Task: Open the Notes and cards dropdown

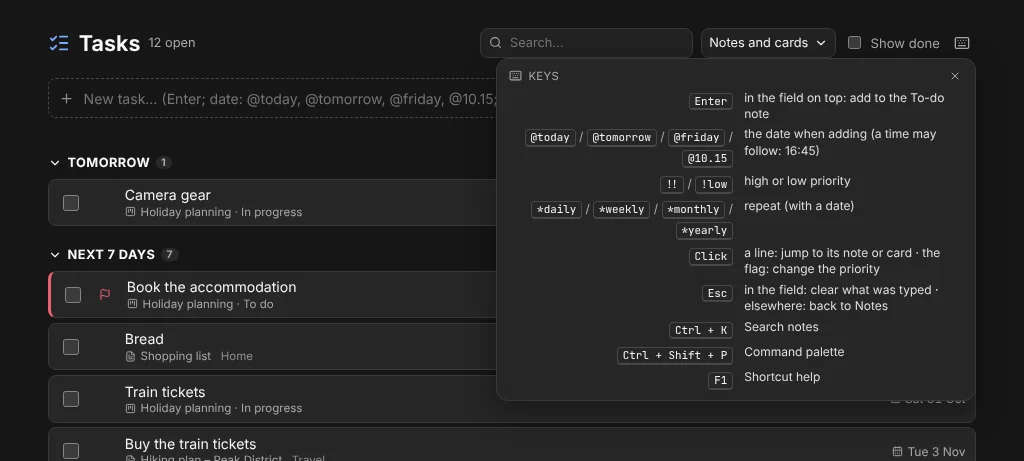Action: 768,42
